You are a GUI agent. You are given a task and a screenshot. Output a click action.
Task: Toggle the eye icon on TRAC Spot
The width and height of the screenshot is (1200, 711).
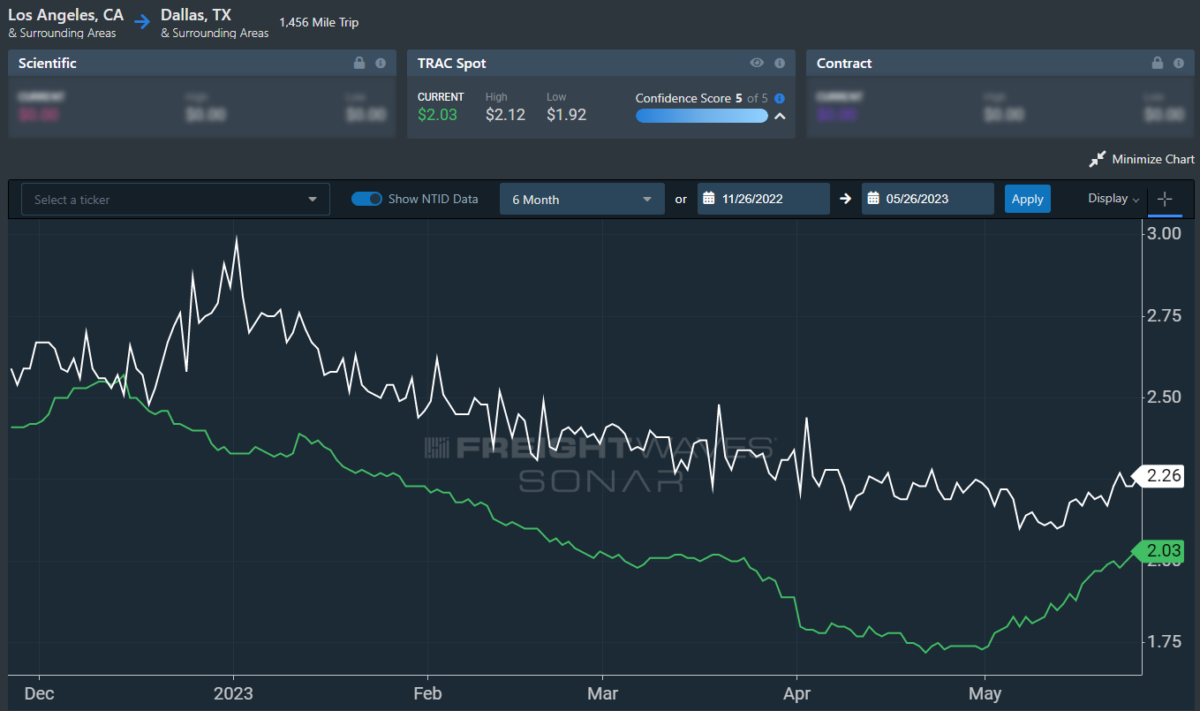(757, 63)
